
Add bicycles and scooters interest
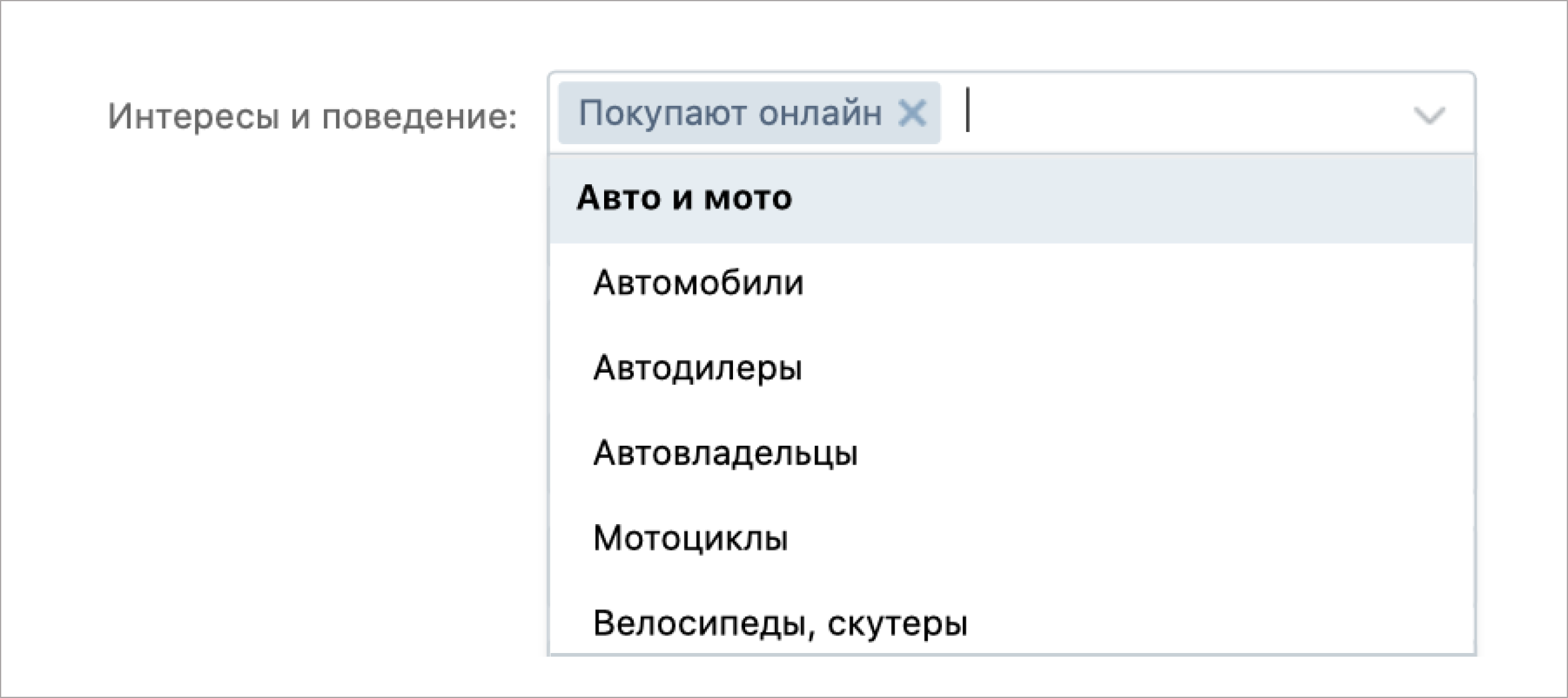click(780, 624)
